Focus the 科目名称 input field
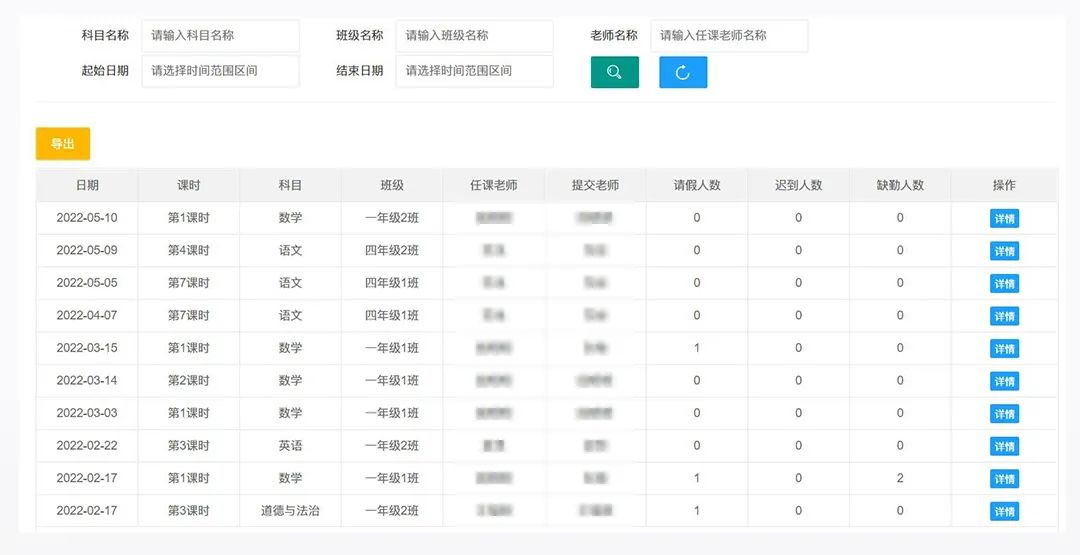This screenshot has width=1080, height=555. pyautogui.click(x=220, y=36)
